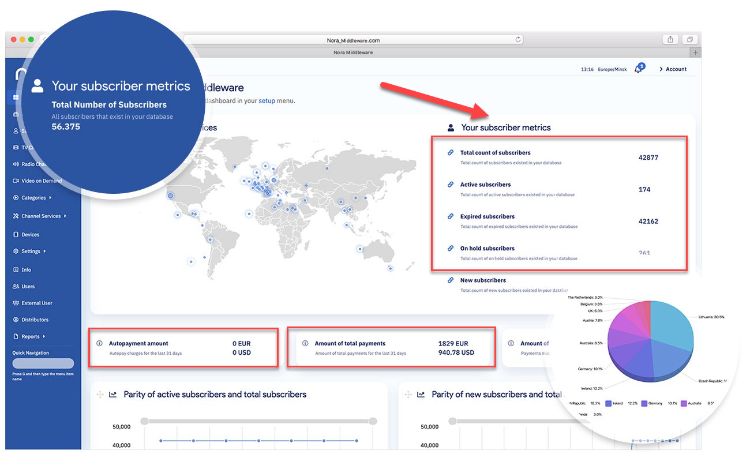Open Video on Demand camera icon in sidebar
The image size is (750, 473).
pos(16,181)
